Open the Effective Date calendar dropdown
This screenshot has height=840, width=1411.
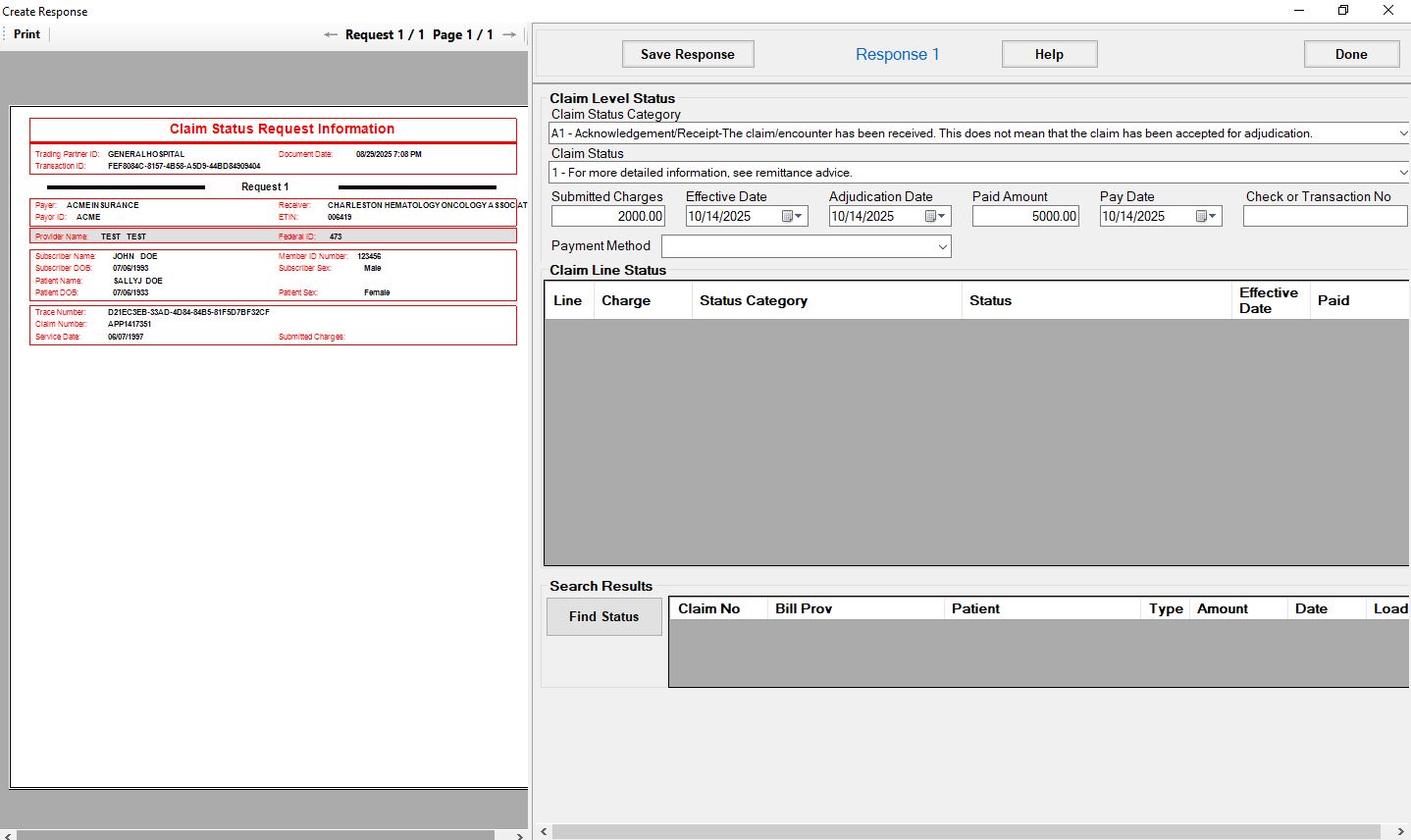[x=793, y=216]
